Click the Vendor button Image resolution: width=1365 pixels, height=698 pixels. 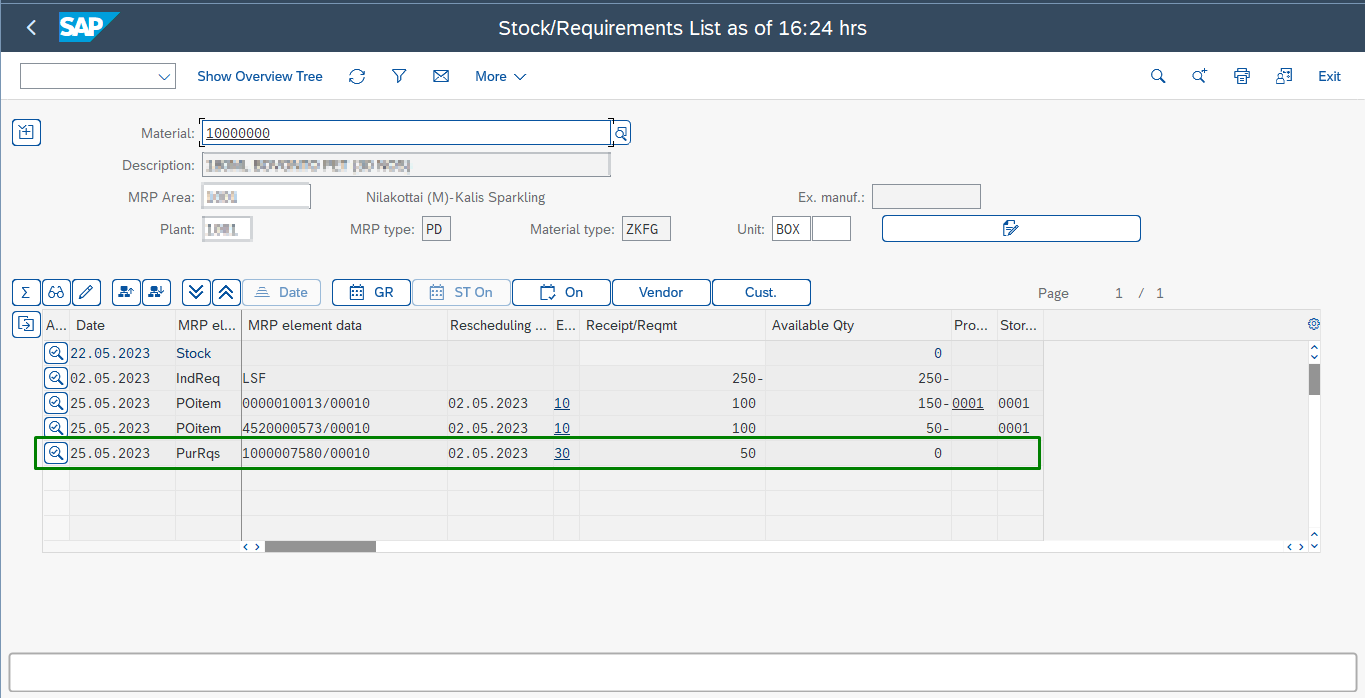[x=661, y=292]
